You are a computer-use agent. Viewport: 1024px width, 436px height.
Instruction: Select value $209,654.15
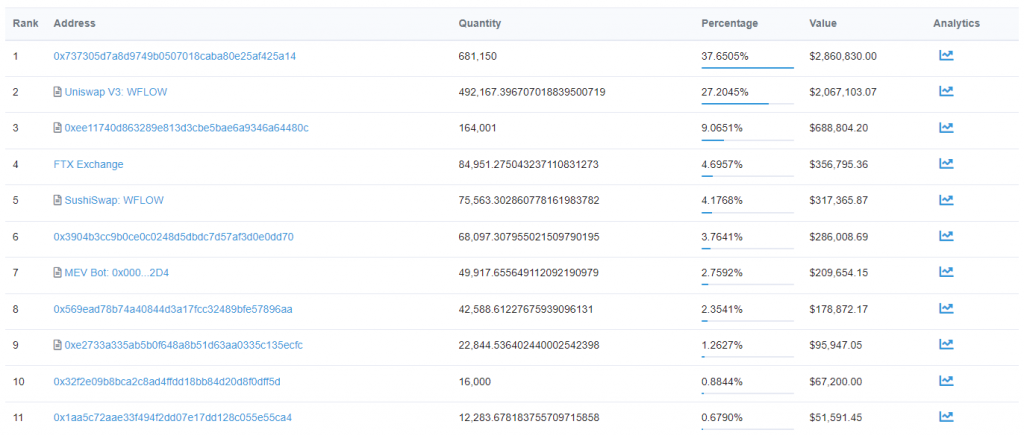click(x=839, y=273)
